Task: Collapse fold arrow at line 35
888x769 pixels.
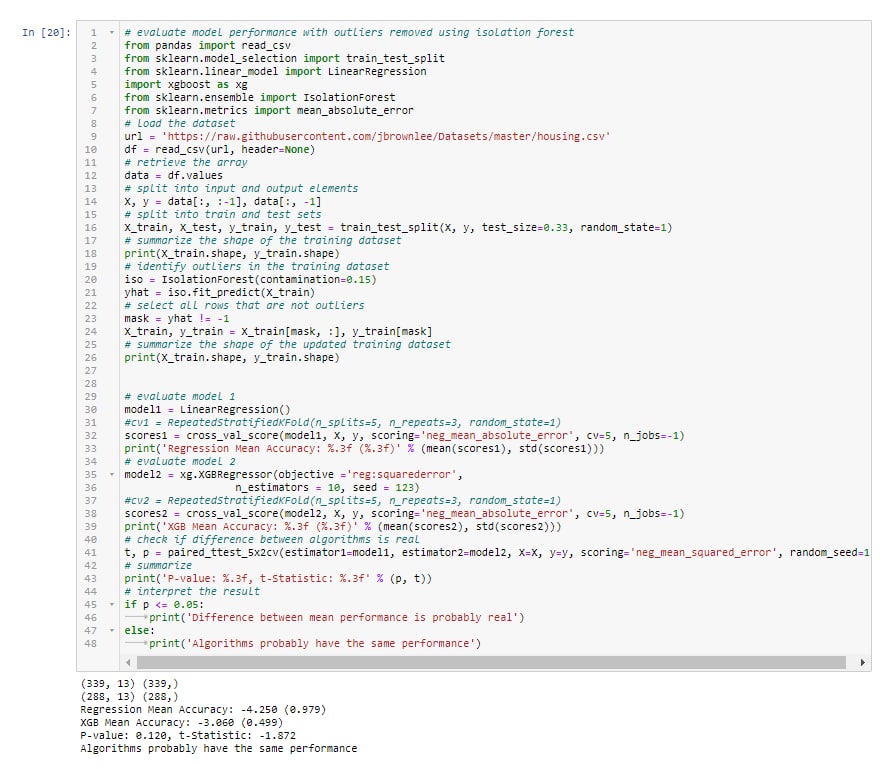Action: coord(112,475)
